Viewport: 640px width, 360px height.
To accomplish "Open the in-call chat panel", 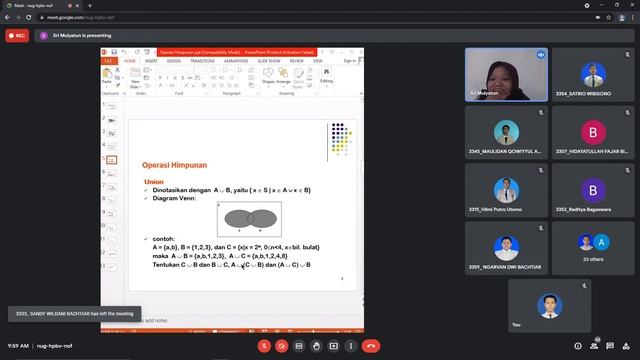I will (610, 346).
